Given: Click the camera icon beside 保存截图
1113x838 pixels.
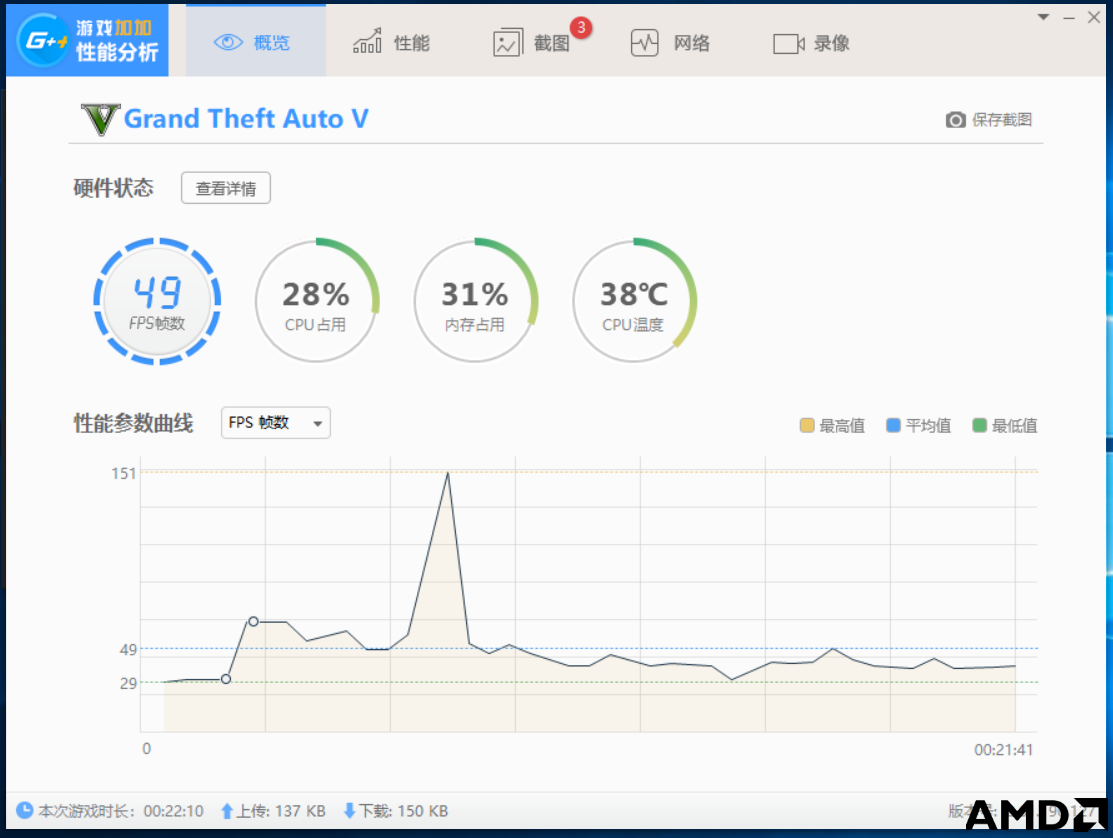Looking at the screenshot, I should (x=955, y=120).
